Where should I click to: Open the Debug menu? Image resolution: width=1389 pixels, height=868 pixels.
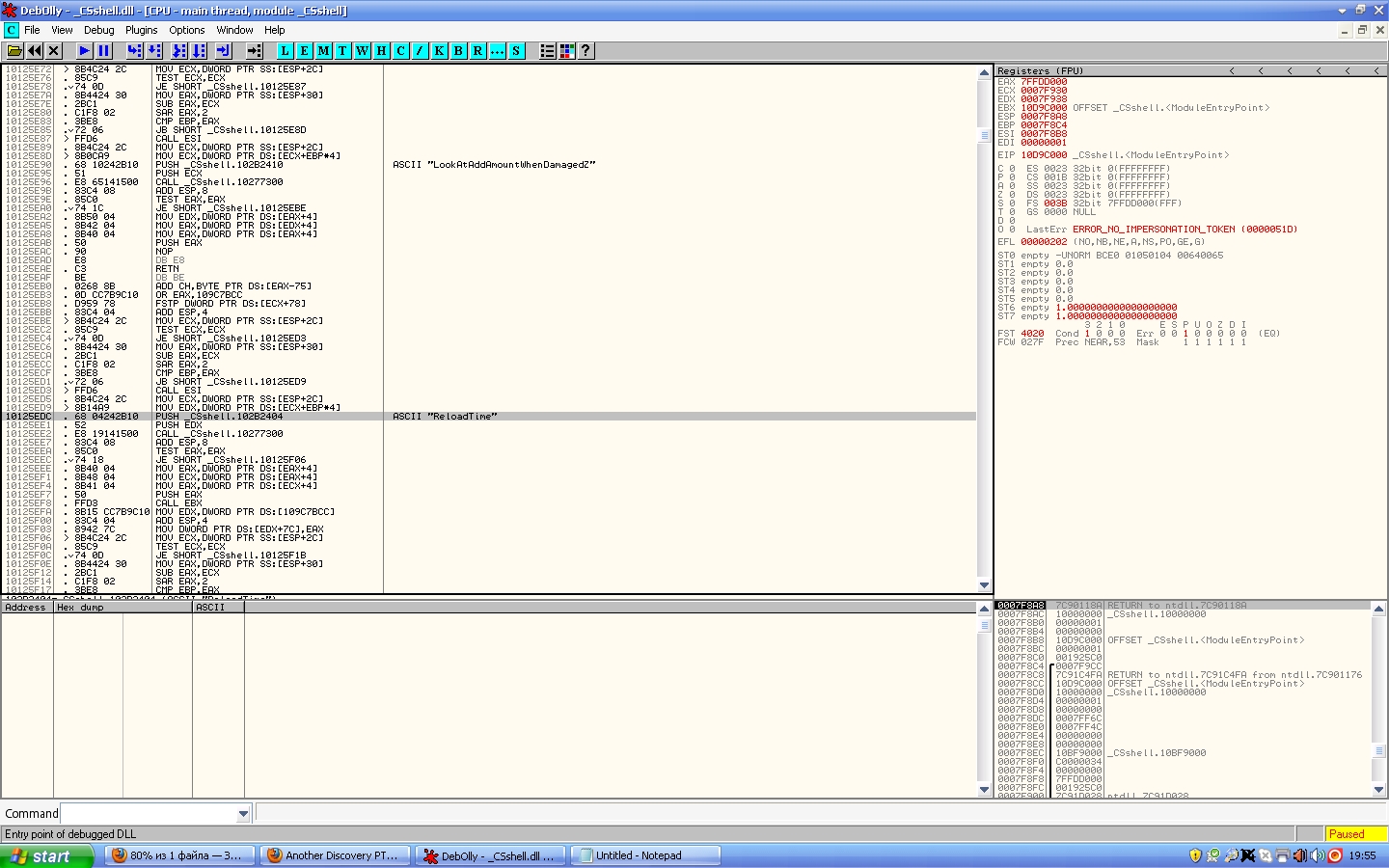coord(99,30)
